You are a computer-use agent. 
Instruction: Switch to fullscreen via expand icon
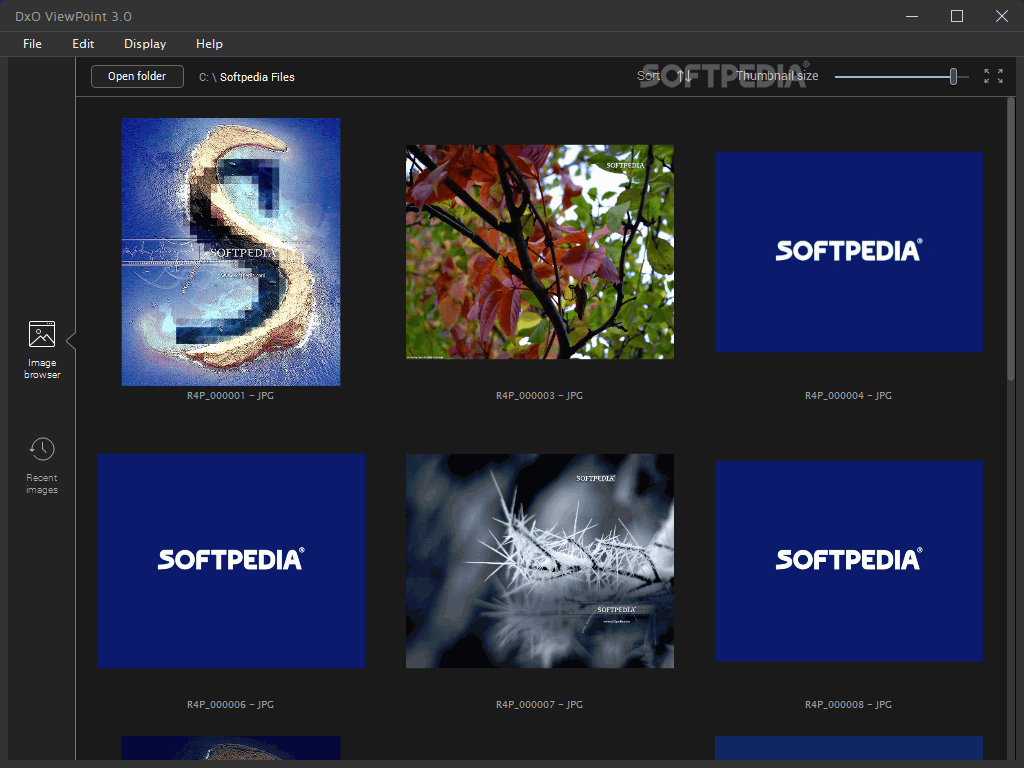point(993,76)
